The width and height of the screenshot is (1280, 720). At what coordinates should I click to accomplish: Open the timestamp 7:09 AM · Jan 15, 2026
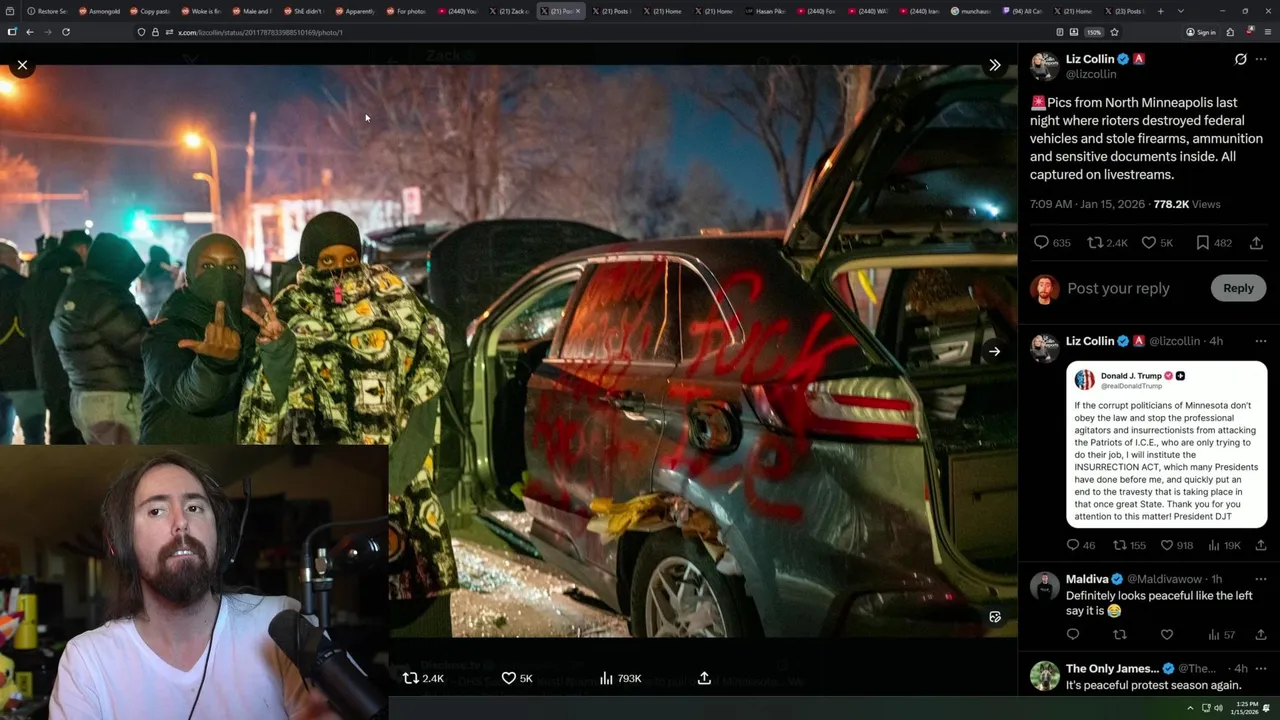pyautogui.click(x=1087, y=204)
